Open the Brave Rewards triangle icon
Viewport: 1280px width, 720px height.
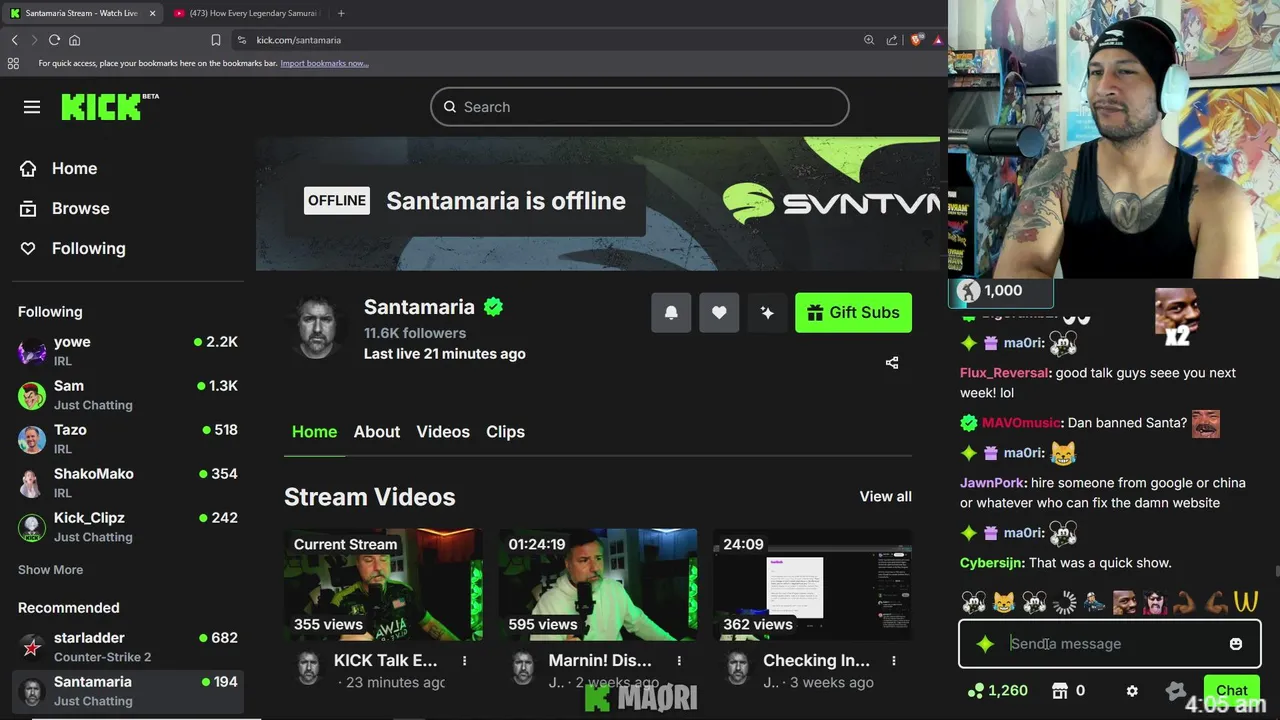pos(938,40)
